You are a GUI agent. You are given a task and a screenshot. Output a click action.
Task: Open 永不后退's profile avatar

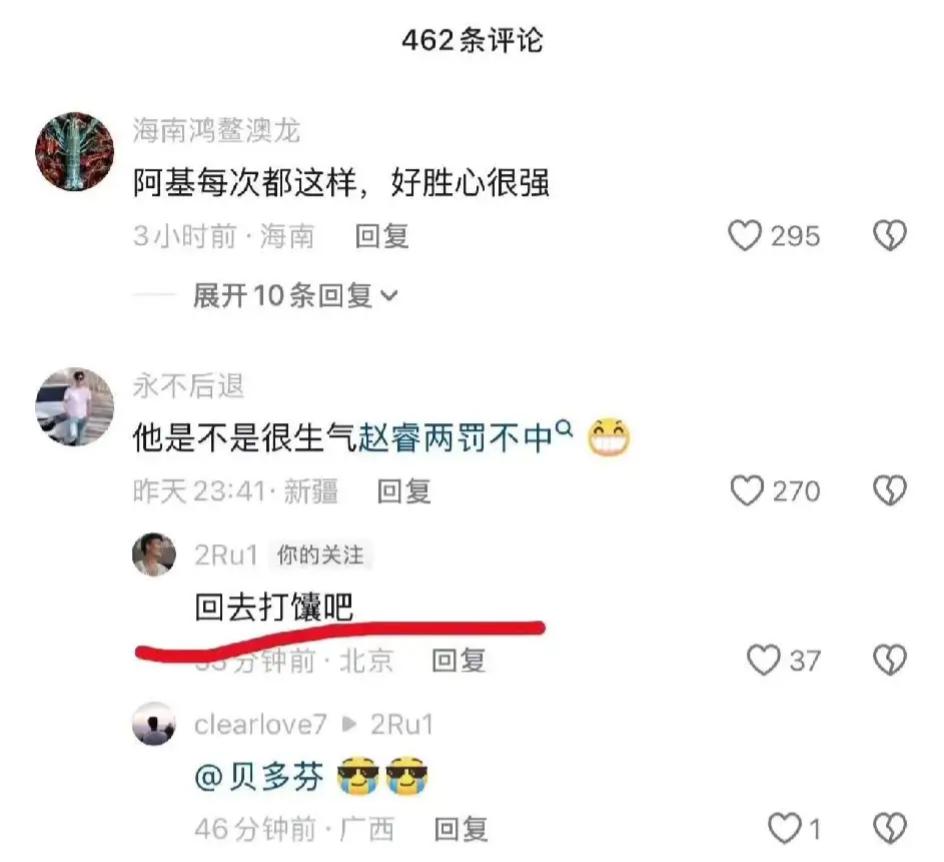[75, 406]
